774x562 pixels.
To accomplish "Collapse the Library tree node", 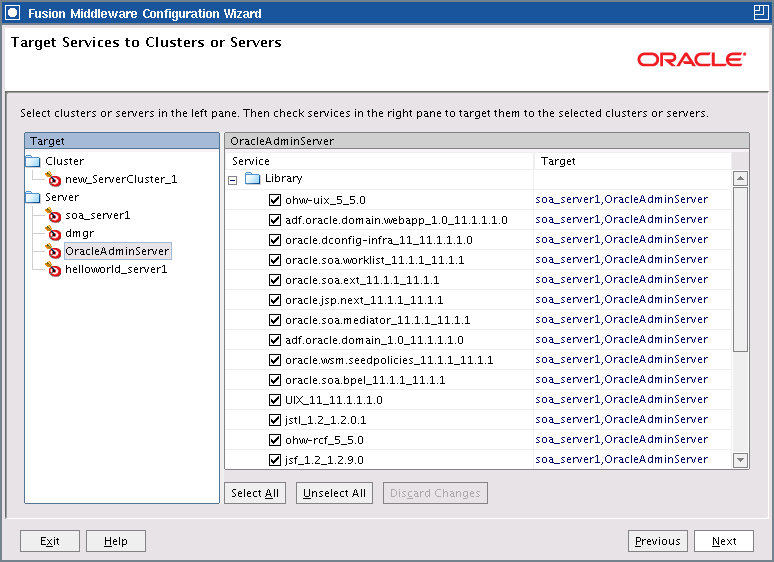I will coord(232,180).
